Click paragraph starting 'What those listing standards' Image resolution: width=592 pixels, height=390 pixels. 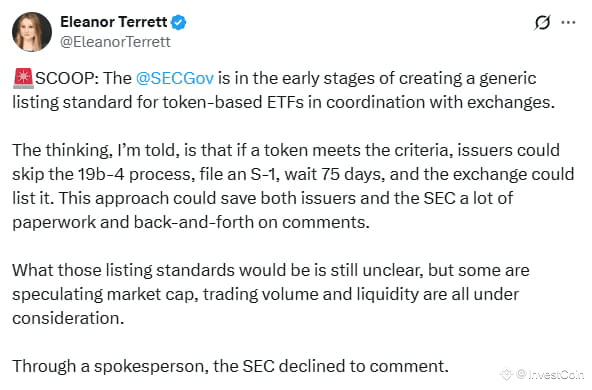point(271,294)
